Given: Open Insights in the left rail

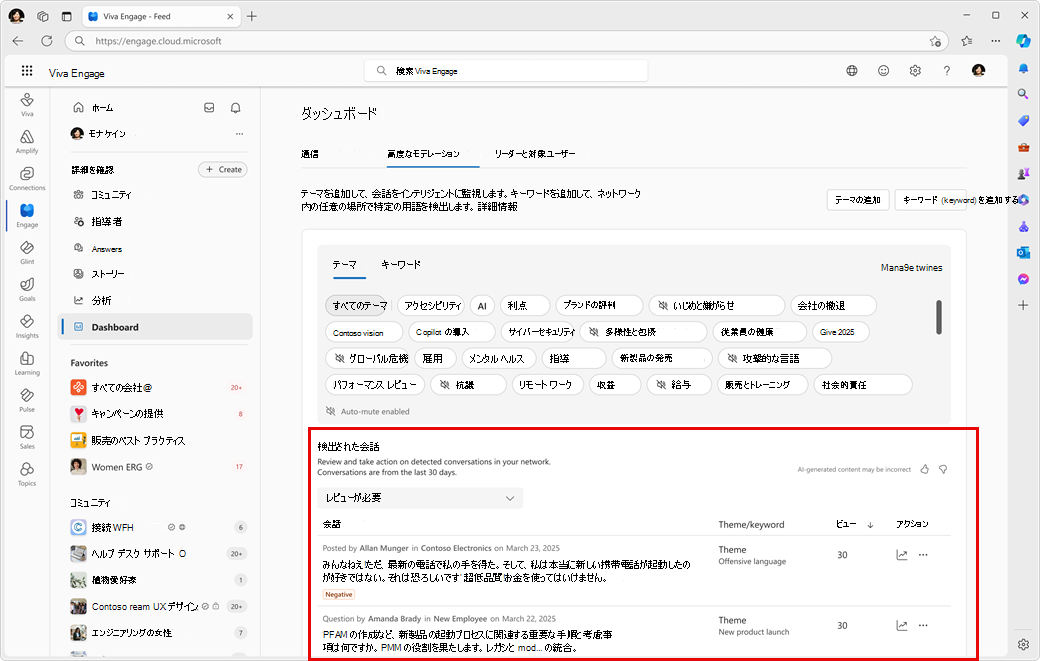Looking at the screenshot, I should (x=27, y=326).
